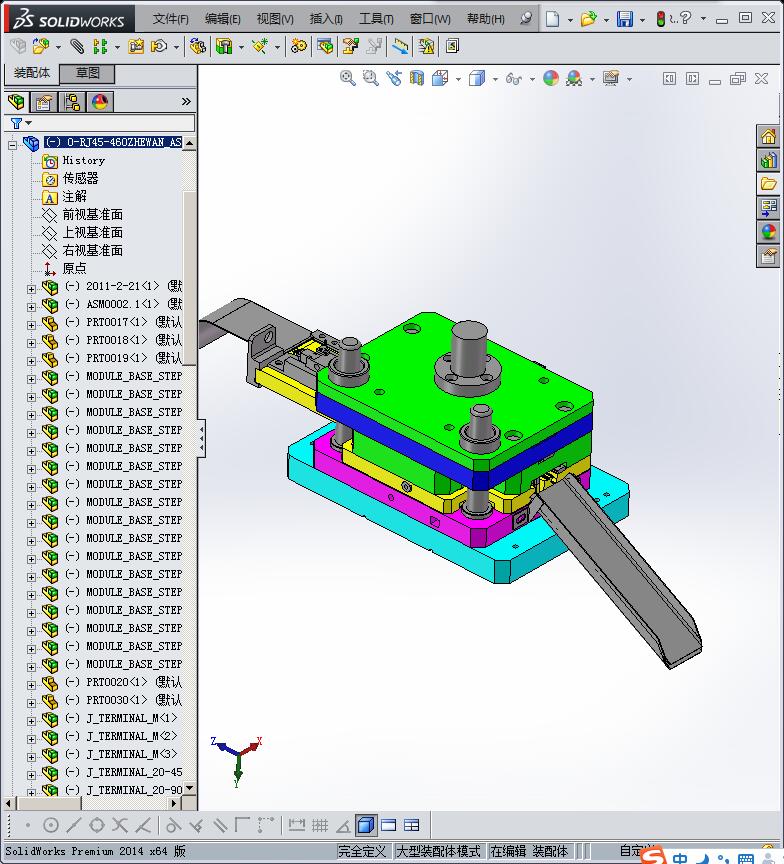The width and height of the screenshot is (784, 864).
Task: Open SolidWorks Resources home icon in task pane
Action: pos(768,136)
